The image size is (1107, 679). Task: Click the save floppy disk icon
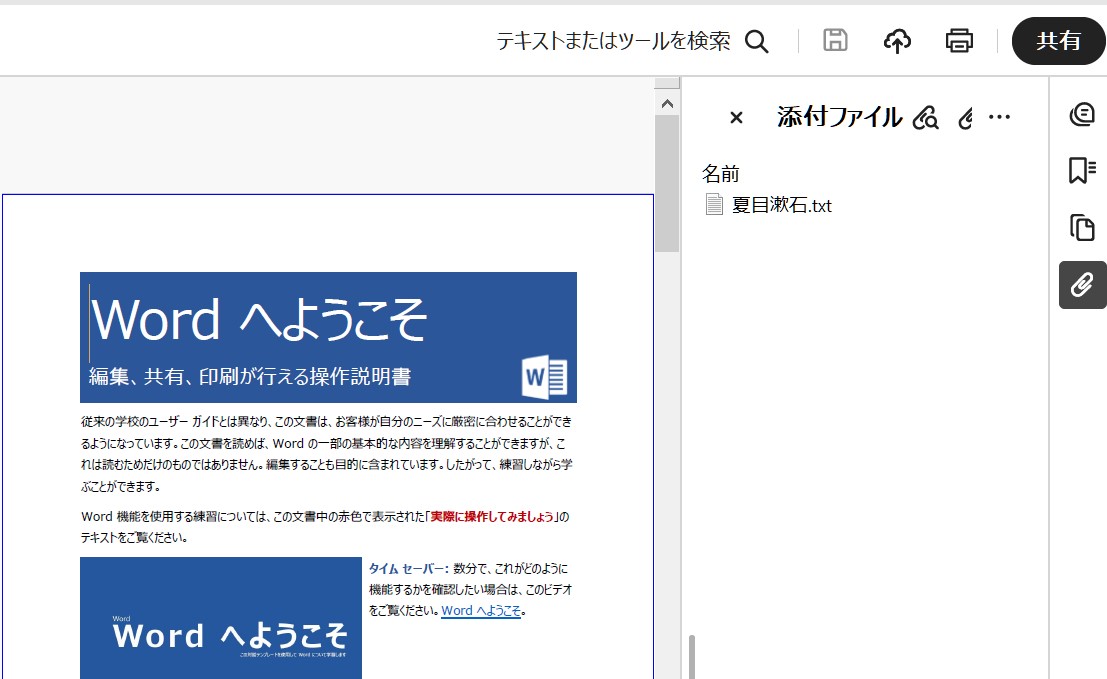[x=835, y=40]
